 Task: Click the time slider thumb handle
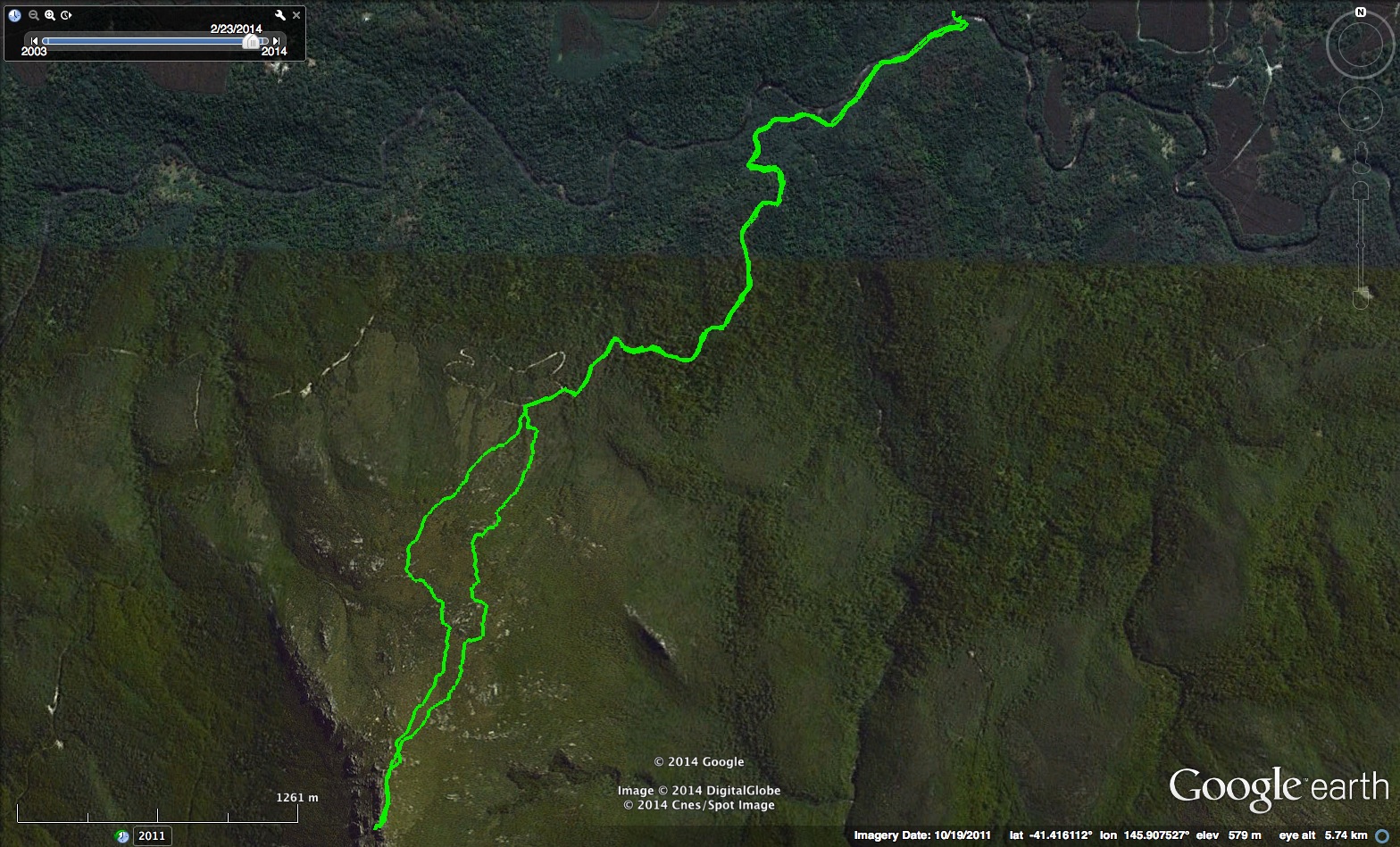click(x=253, y=41)
